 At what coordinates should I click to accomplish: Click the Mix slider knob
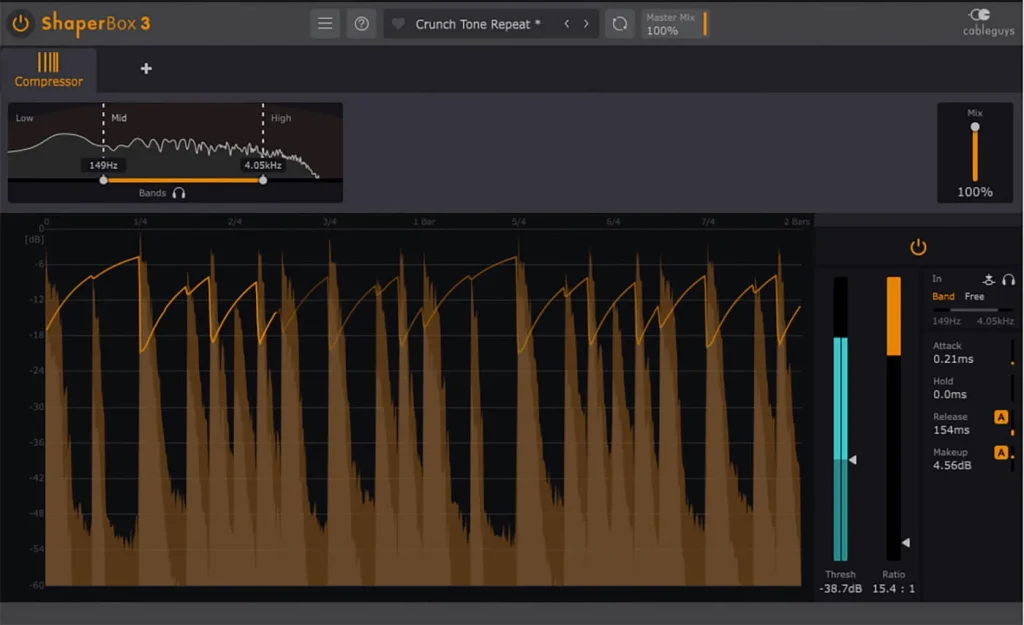(x=974, y=127)
